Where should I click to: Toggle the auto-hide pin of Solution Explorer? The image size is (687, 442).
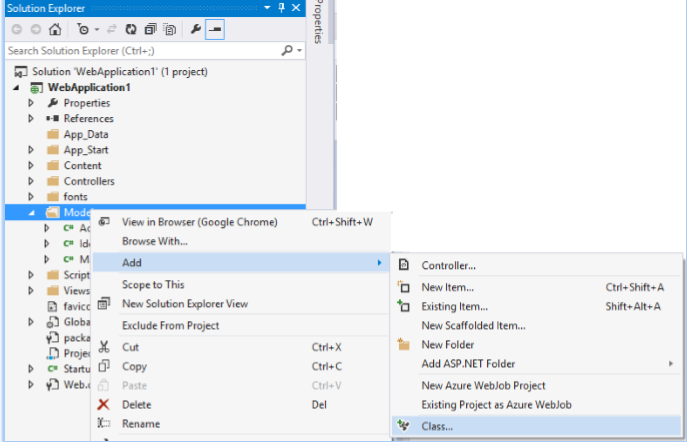[x=281, y=8]
